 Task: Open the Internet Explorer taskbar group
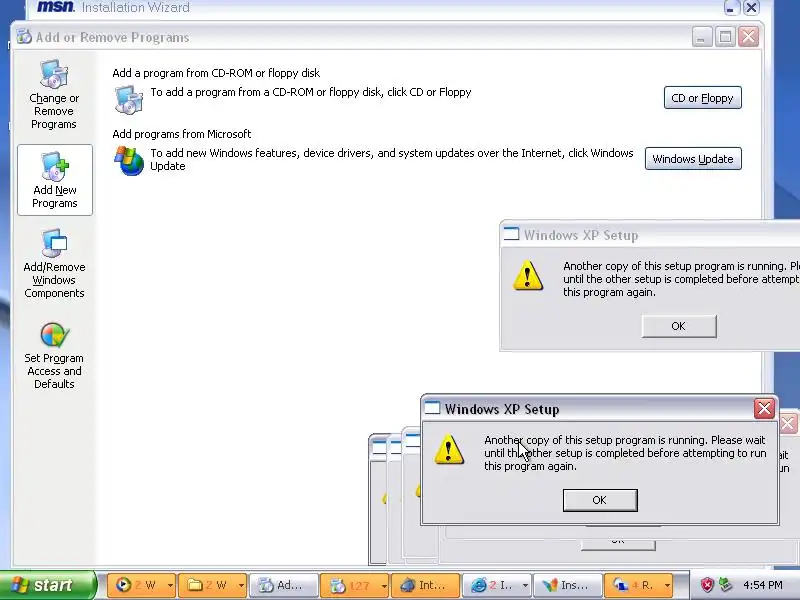pyautogui.click(x=496, y=585)
